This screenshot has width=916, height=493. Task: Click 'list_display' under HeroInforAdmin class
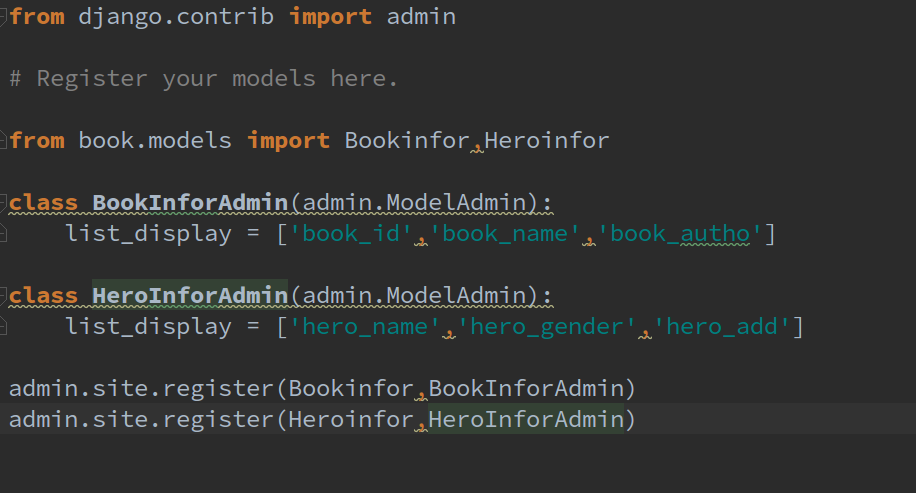(148, 327)
